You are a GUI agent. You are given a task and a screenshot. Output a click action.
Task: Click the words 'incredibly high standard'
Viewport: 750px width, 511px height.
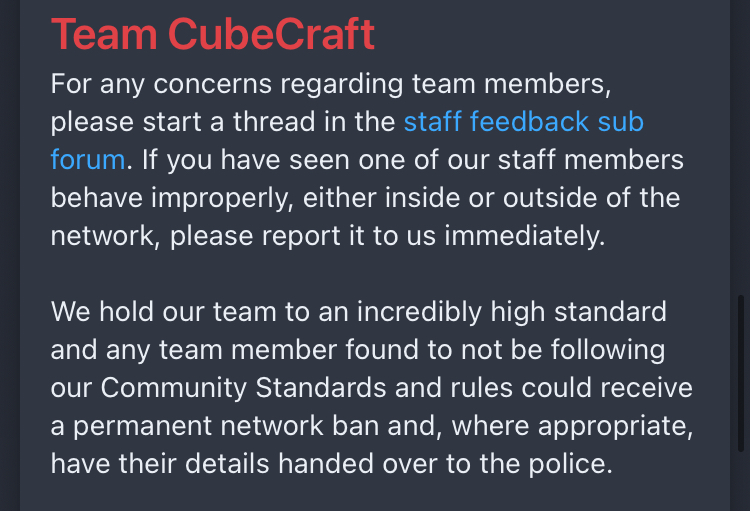tap(512, 312)
